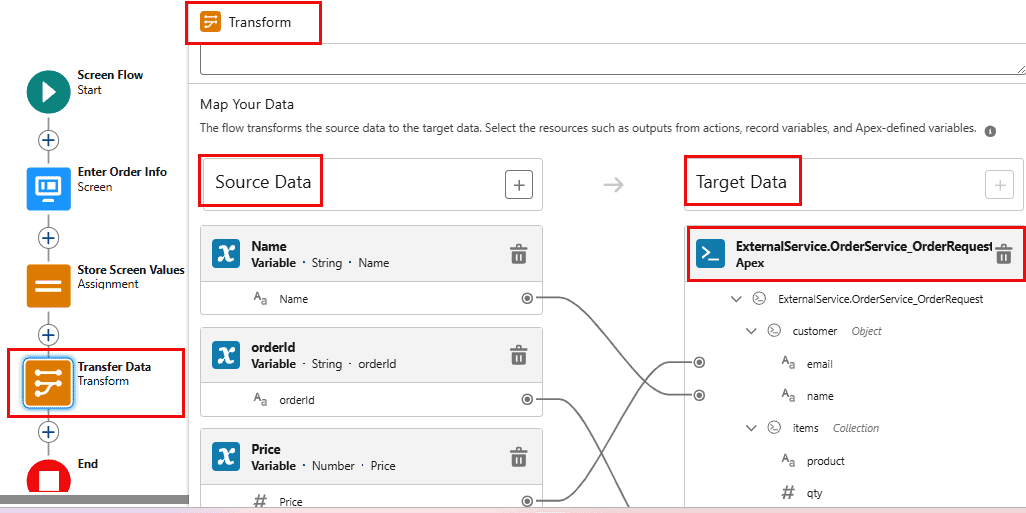Screen dimensions: 1026x513
Task: Add element below Enter Order Info
Action: point(48,238)
